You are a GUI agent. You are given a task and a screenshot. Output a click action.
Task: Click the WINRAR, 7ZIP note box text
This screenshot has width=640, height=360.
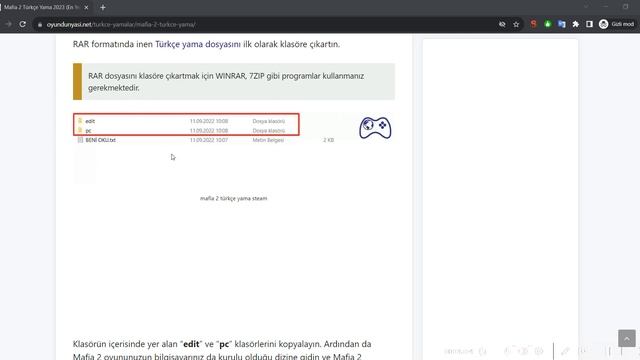click(x=226, y=82)
